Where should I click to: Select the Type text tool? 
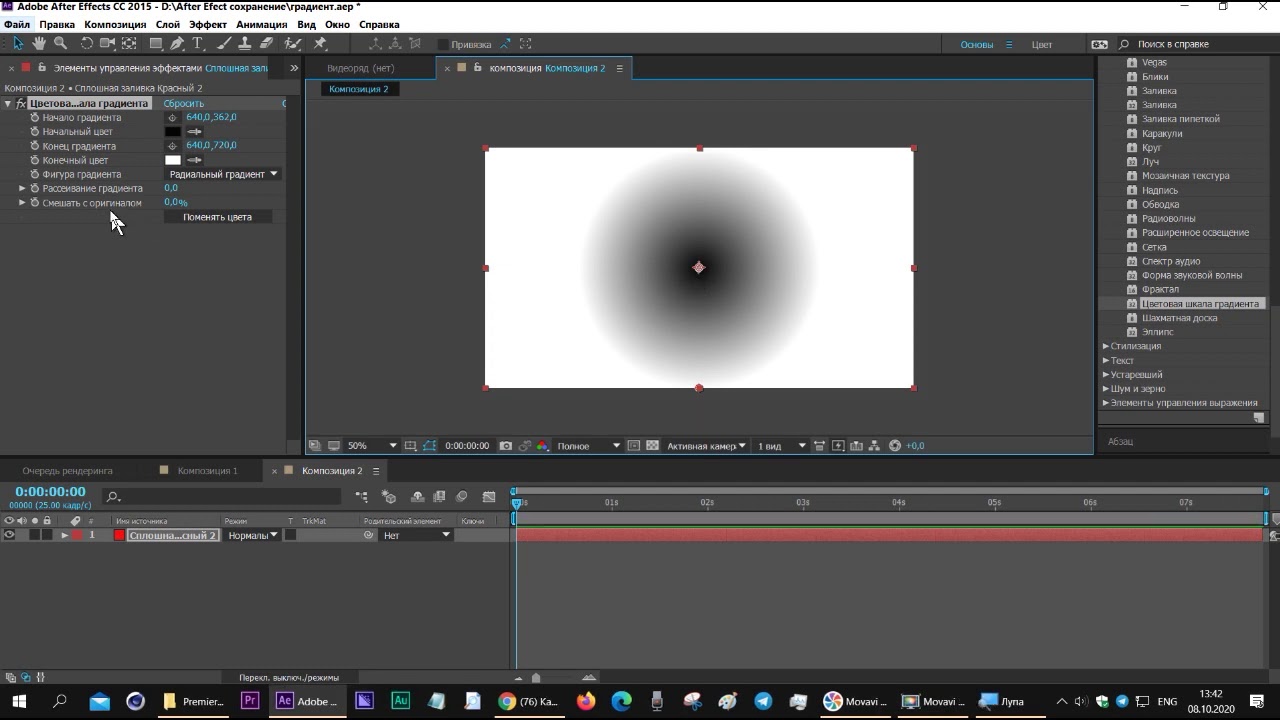(x=198, y=43)
